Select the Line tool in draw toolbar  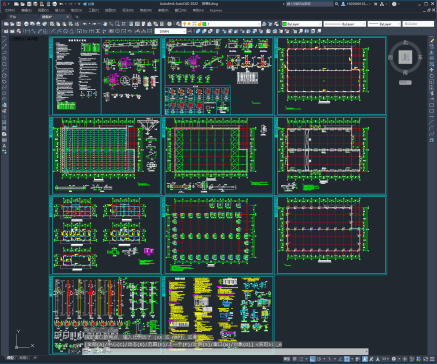(4, 40)
